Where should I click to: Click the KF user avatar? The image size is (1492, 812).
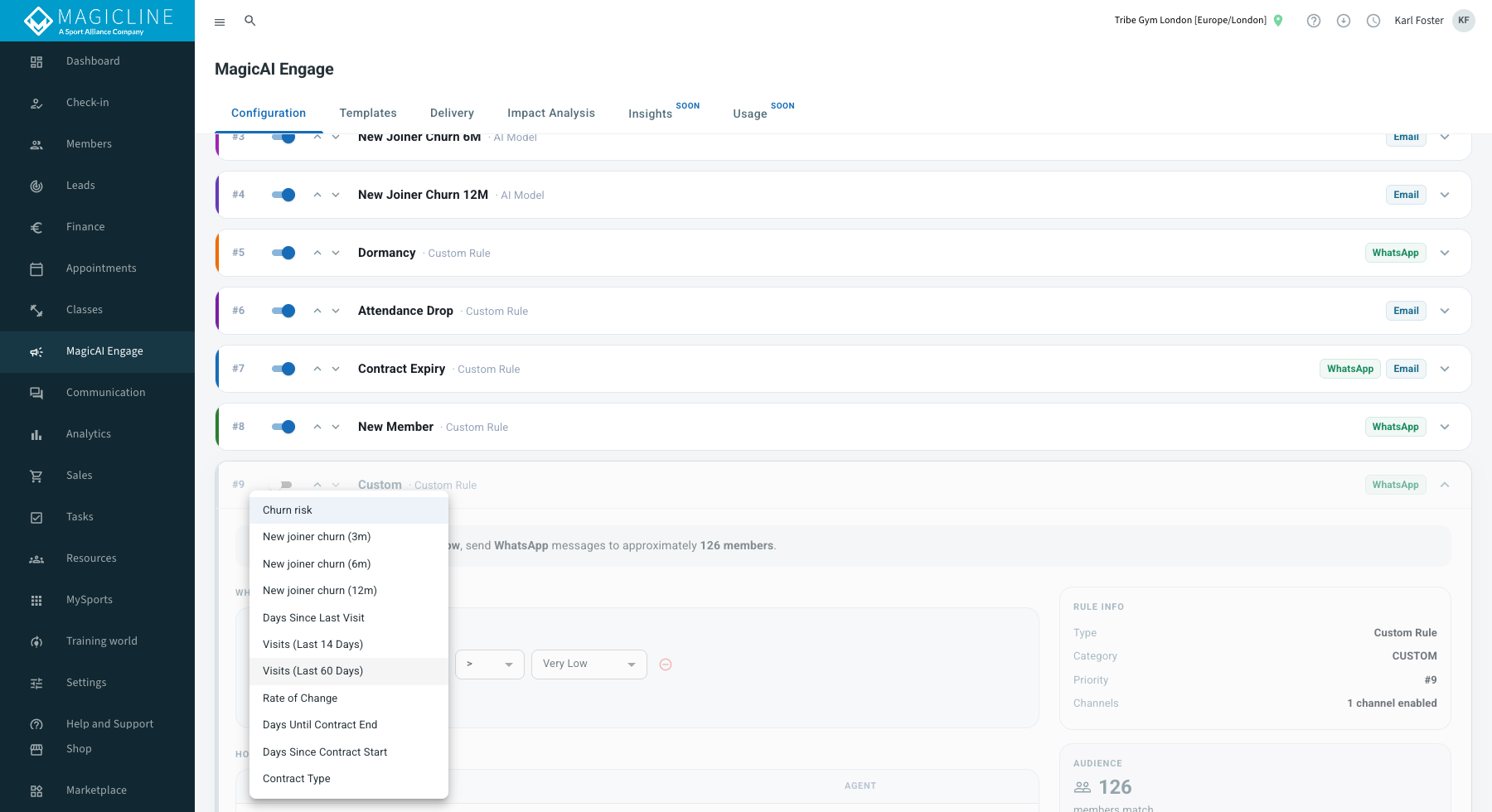click(x=1464, y=21)
